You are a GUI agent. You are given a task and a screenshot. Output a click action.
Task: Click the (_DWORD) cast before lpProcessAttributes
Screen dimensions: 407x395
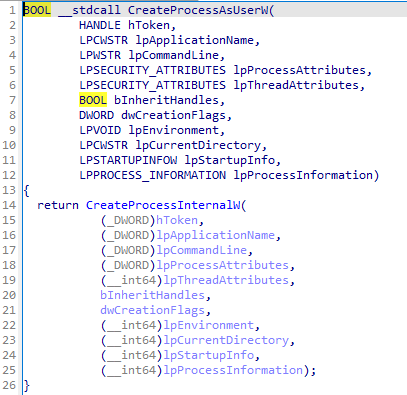128,265
